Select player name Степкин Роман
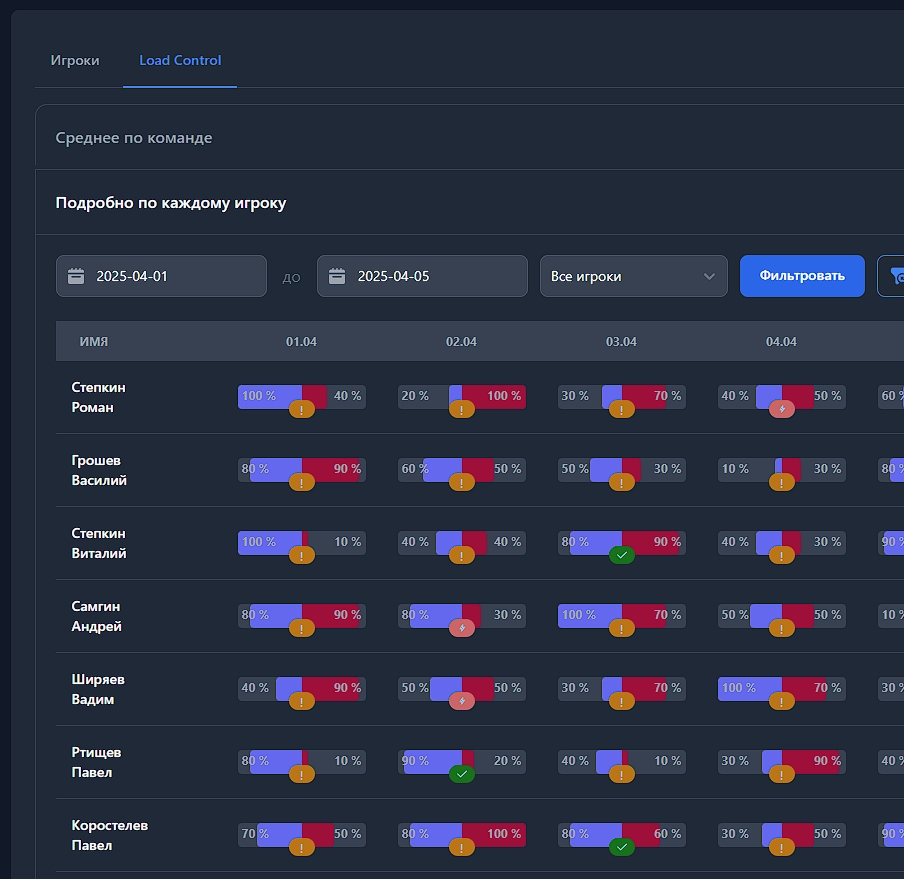 point(99,397)
